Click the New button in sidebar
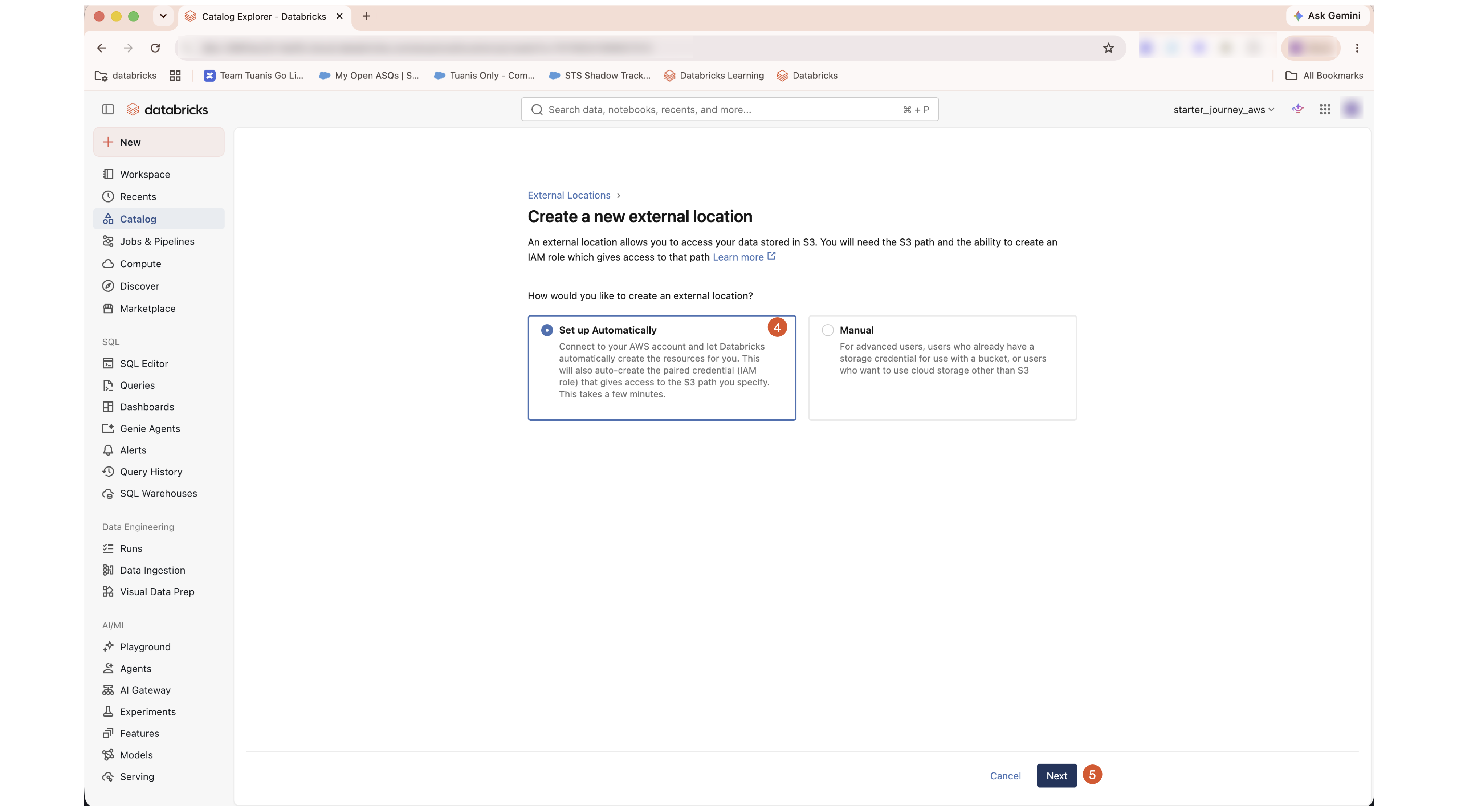 coord(159,142)
